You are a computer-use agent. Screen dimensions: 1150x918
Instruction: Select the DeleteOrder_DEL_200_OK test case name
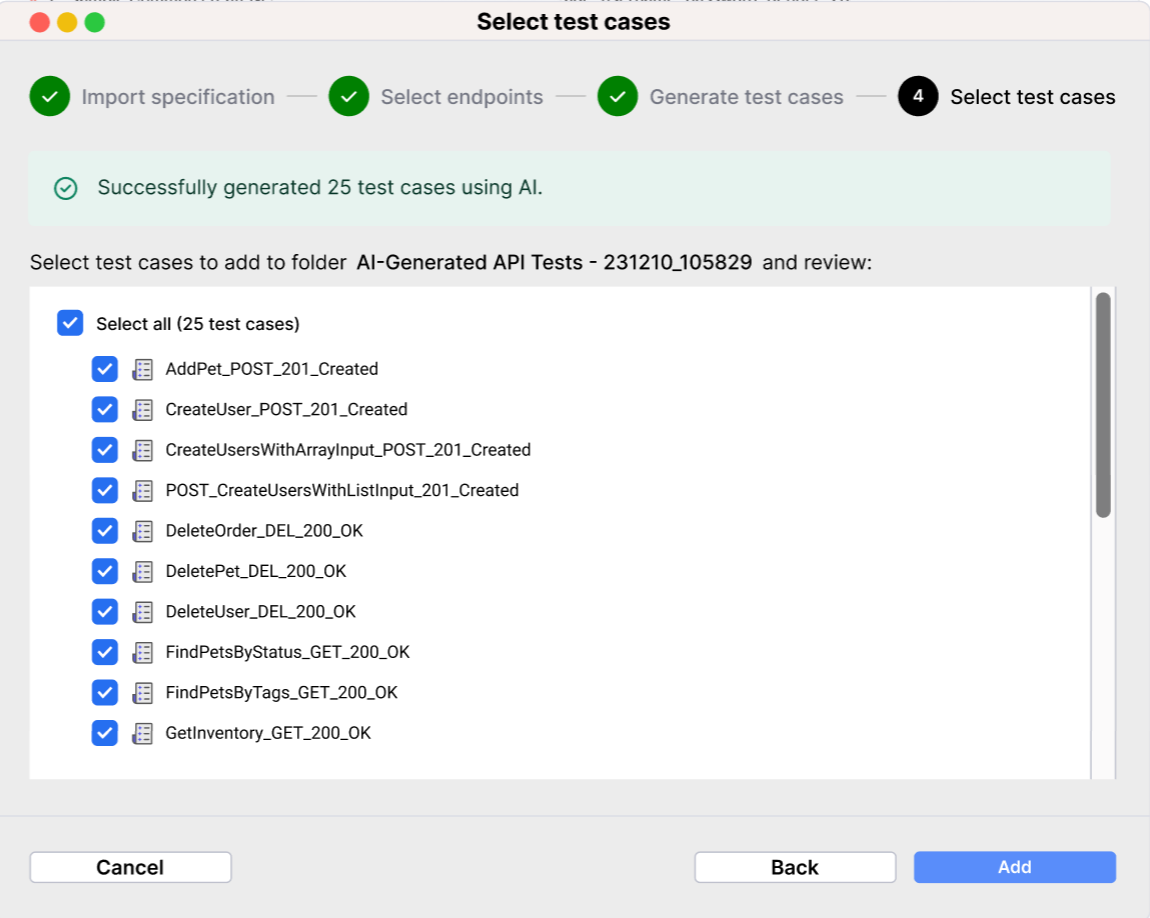tap(264, 530)
